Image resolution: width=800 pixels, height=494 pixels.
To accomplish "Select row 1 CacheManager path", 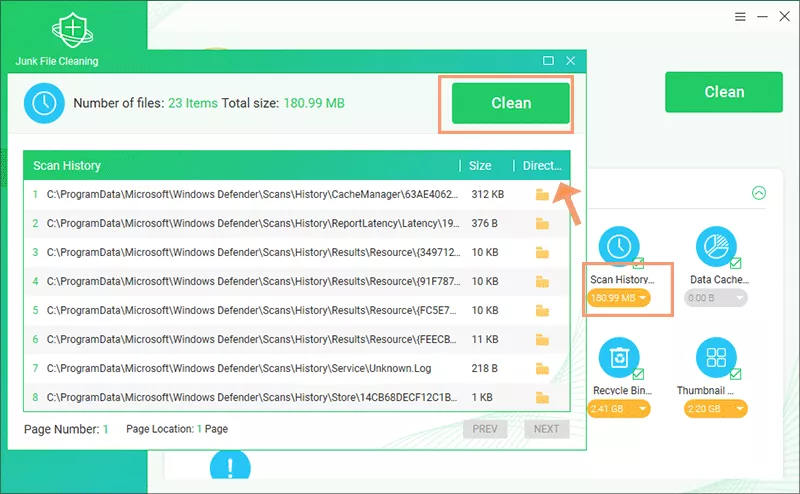I will click(253, 194).
